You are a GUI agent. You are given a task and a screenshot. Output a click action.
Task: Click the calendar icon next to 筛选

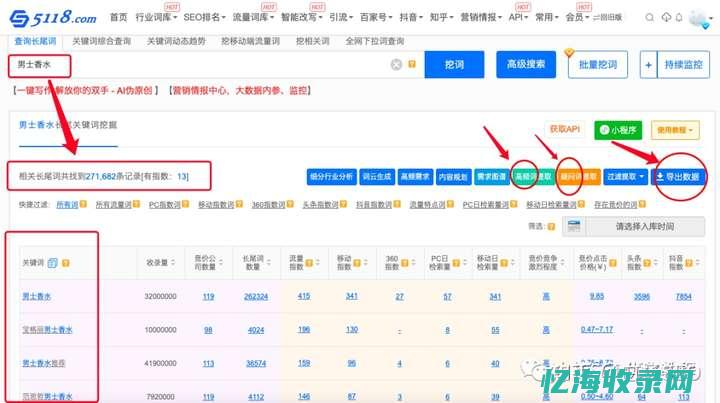(573, 226)
